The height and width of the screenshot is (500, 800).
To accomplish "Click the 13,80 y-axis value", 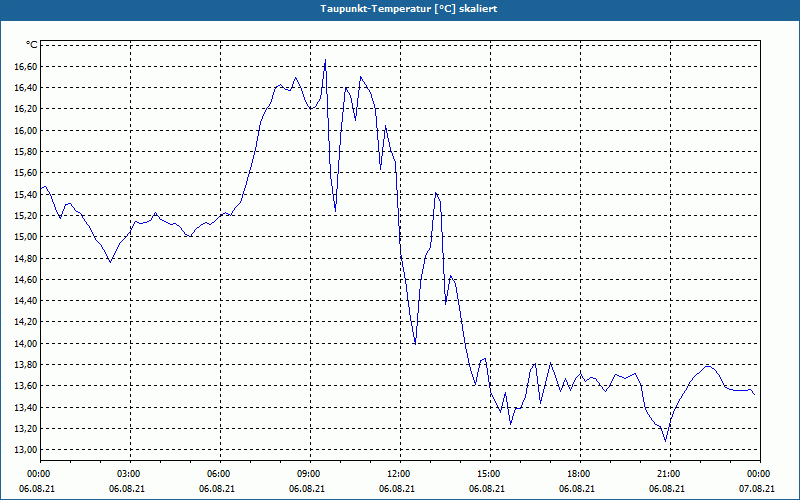I will (26, 365).
